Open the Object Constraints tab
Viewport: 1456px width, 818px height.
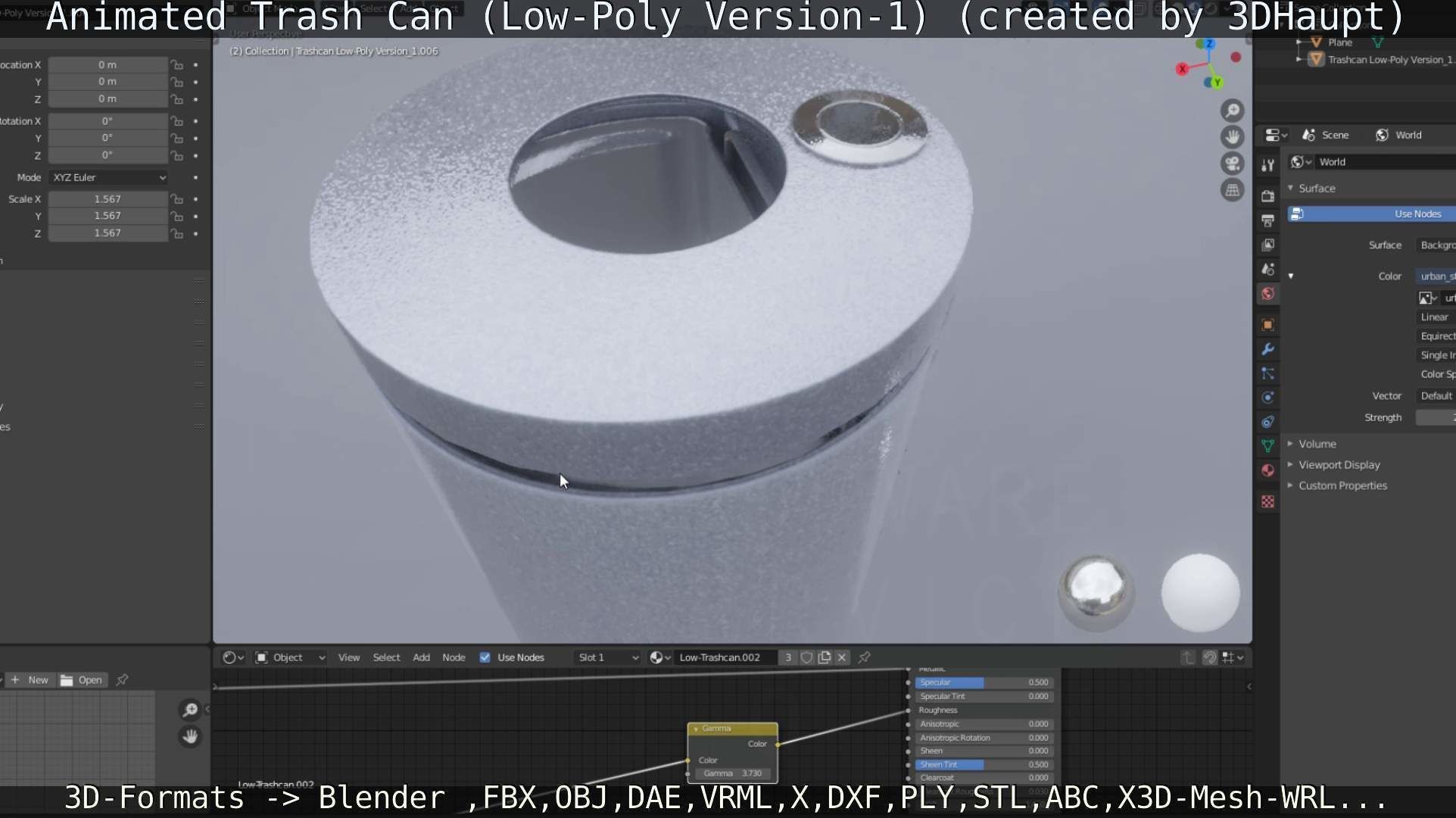coord(1267,422)
